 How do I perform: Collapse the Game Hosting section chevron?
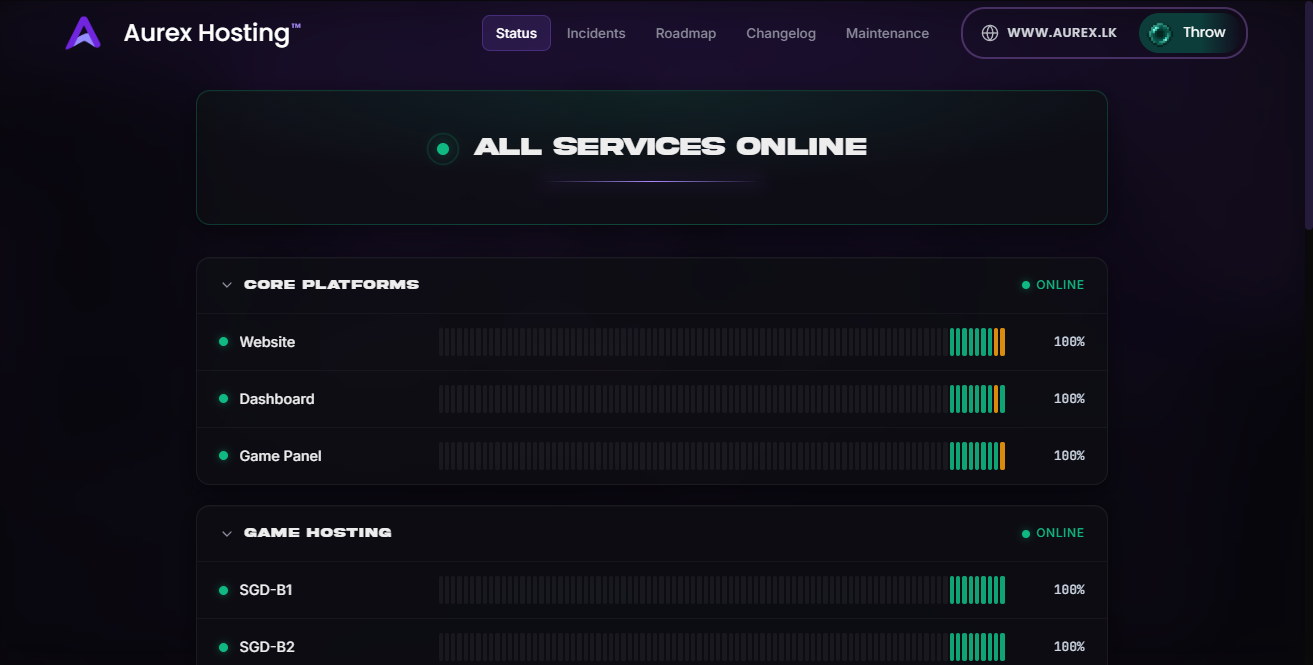[226, 533]
